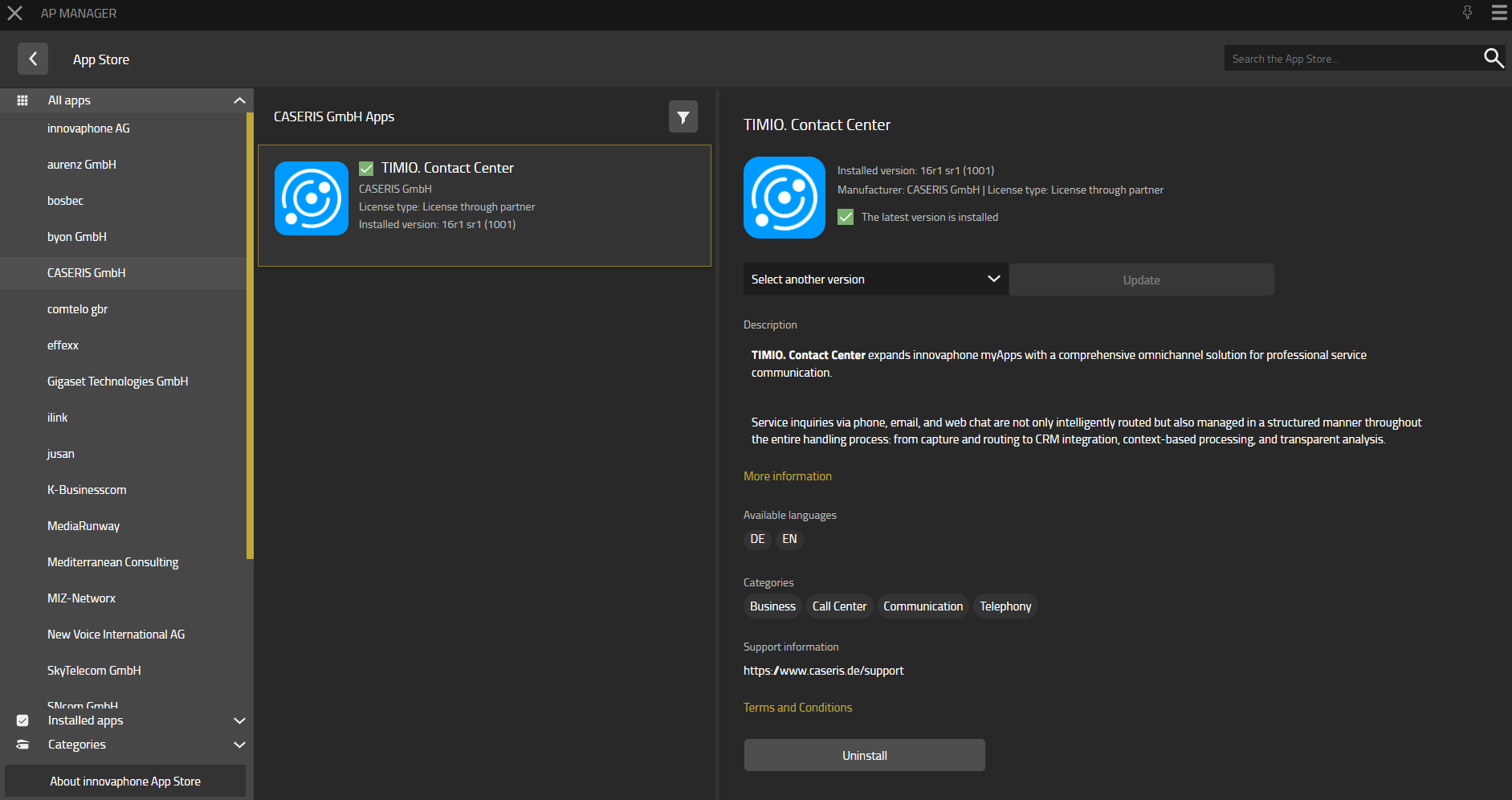
Task: Open the caseris.de support link
Action: 824,671
